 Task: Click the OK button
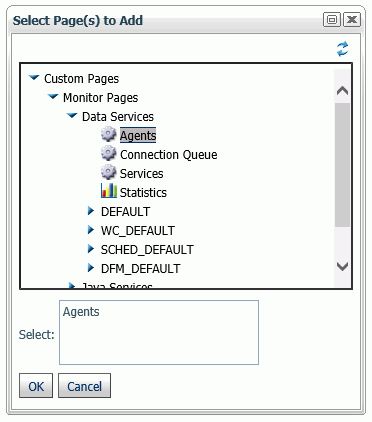36,386
